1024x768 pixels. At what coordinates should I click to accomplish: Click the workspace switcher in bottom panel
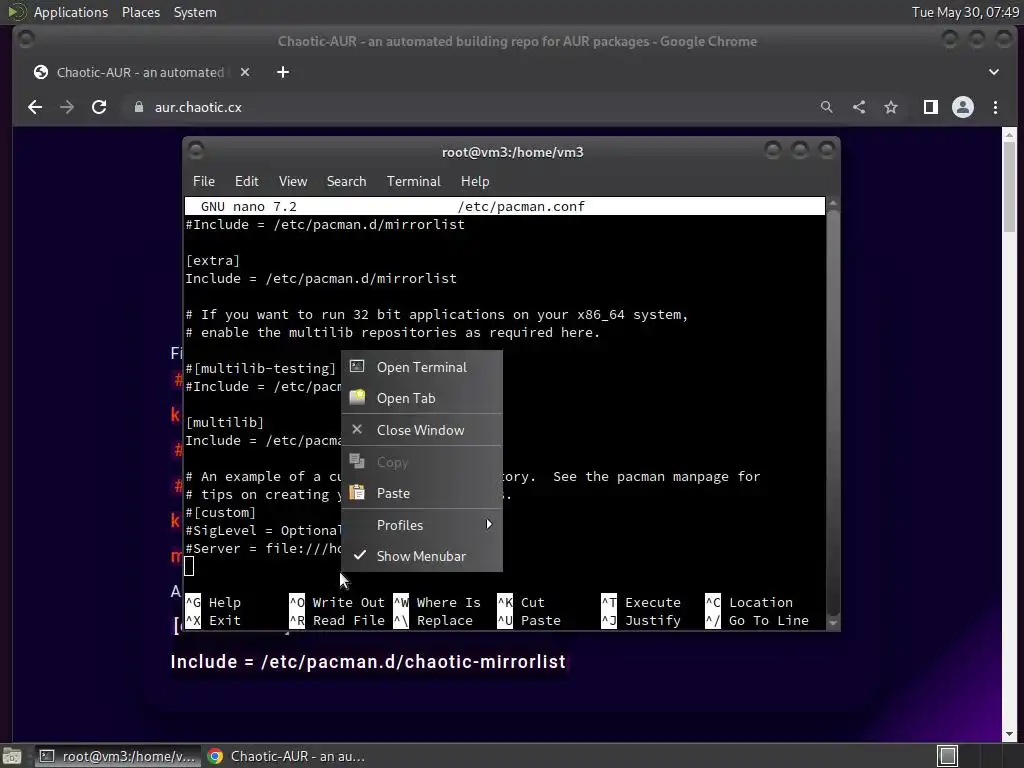pos(947,756)
